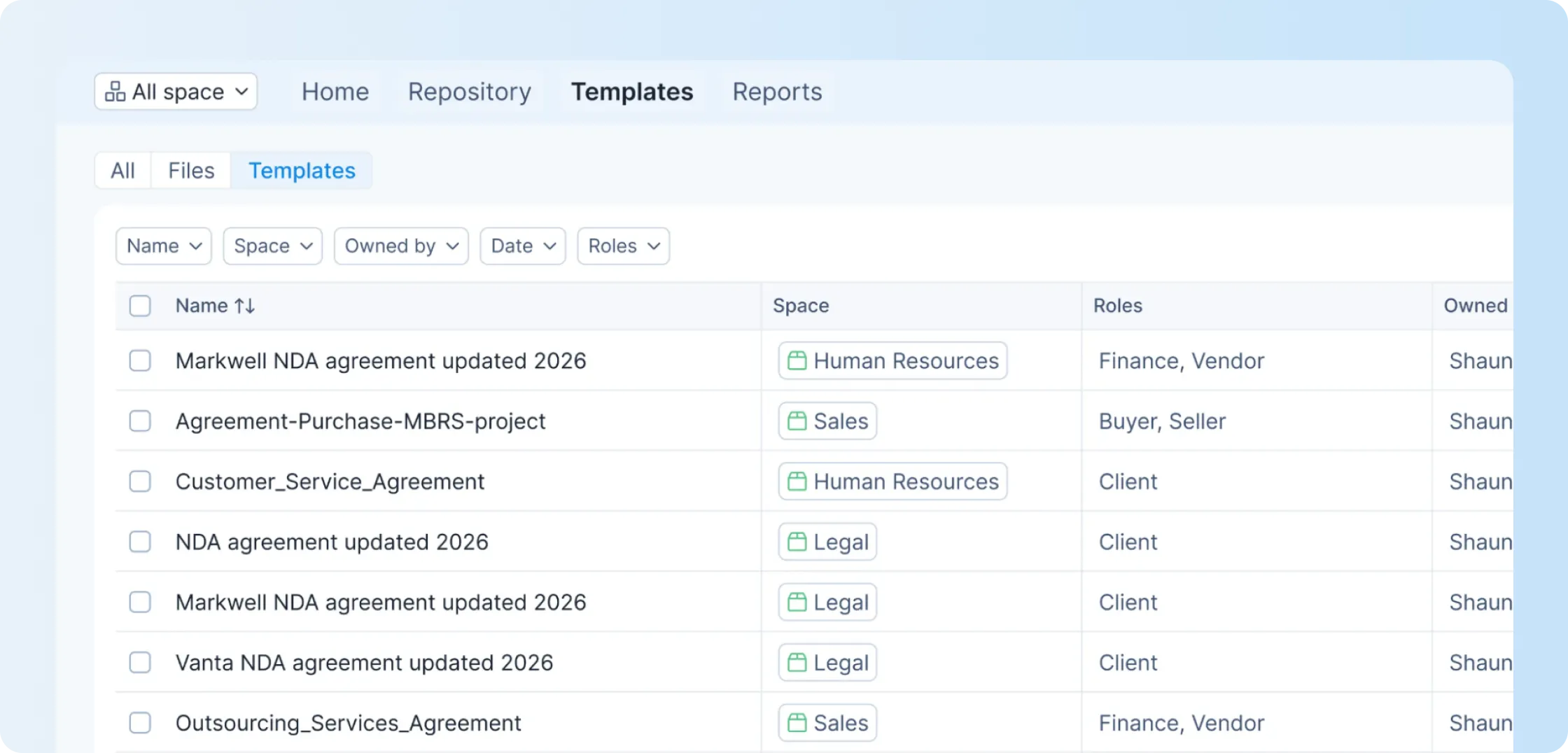Switch to the Reports tab
The width and height of the screenshot is (1568, 753).
777,92
